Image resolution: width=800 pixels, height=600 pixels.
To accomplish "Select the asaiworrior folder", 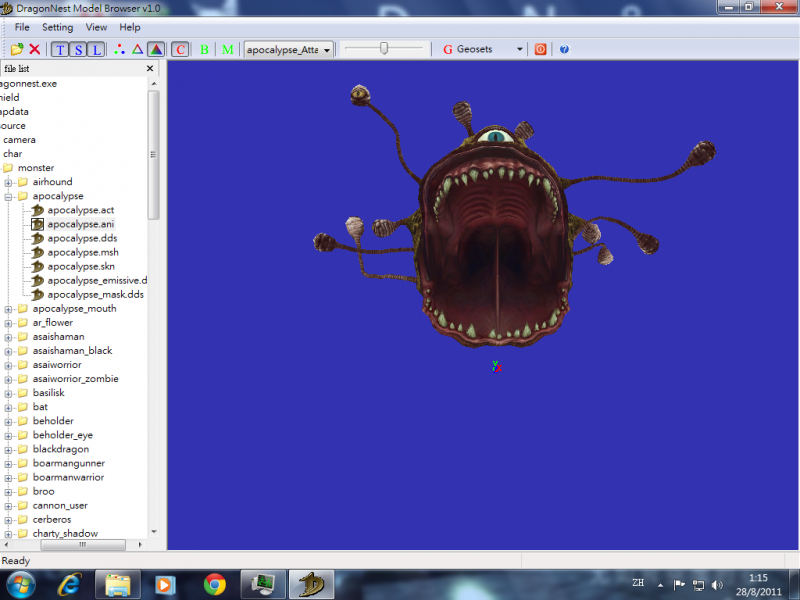I will point(57,365).
